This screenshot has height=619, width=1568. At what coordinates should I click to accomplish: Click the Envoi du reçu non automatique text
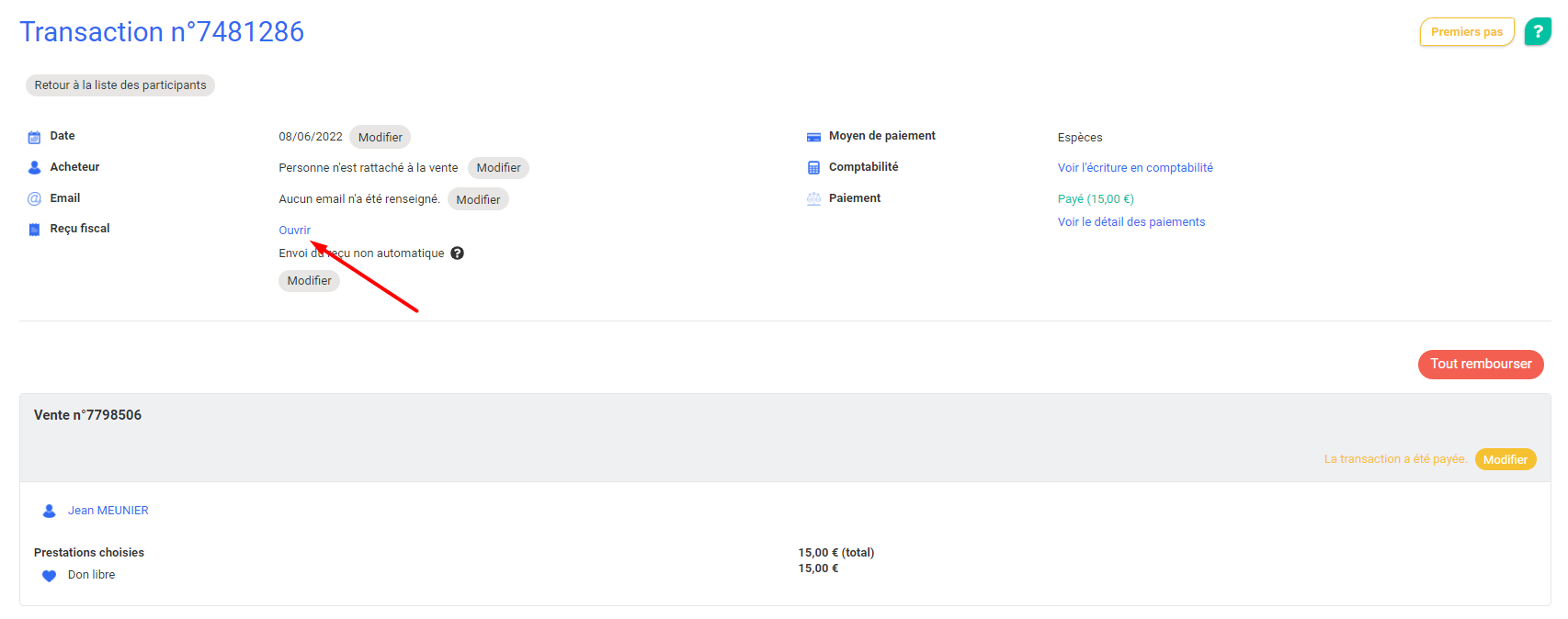(x=361, y=253)
